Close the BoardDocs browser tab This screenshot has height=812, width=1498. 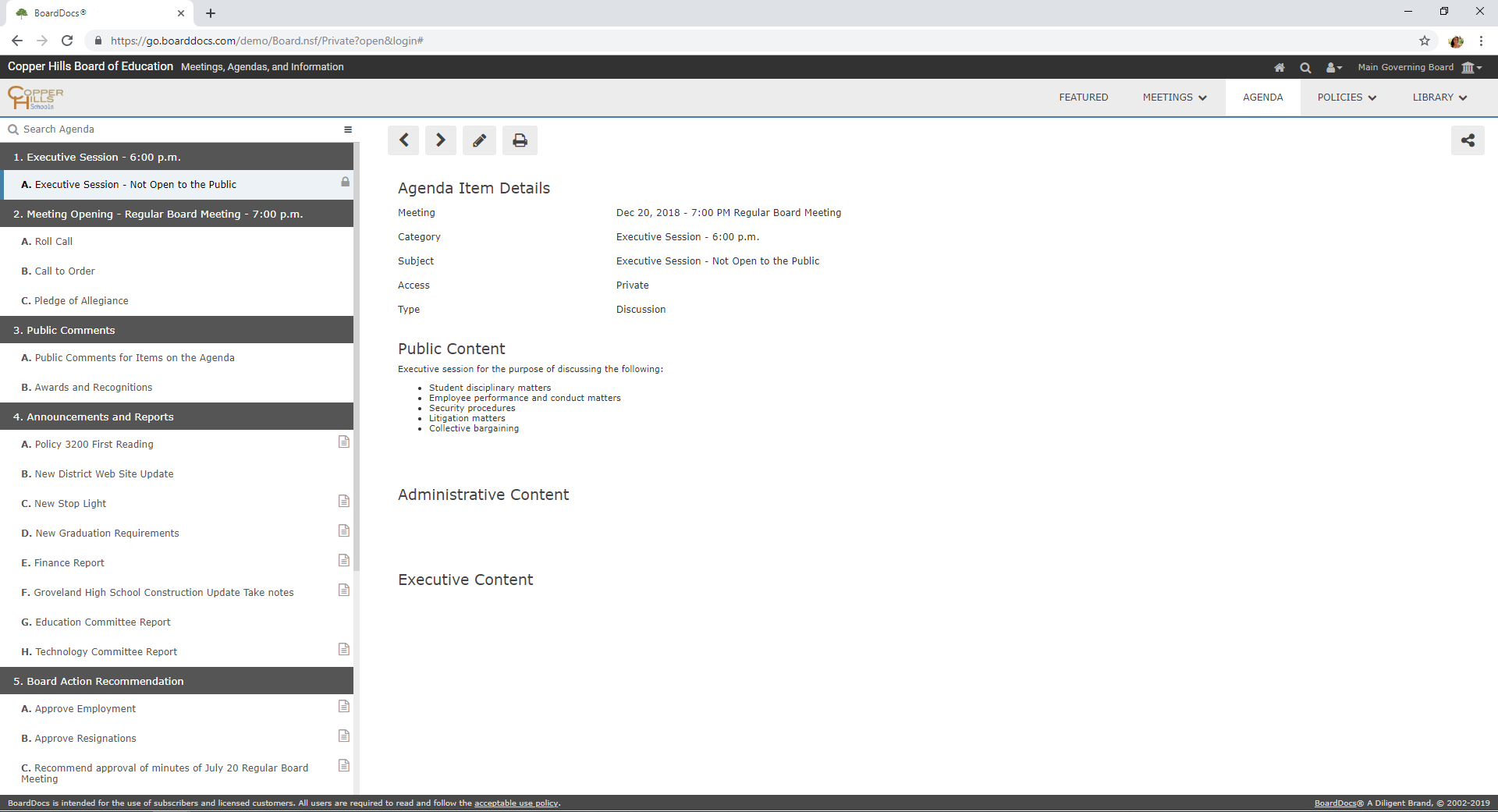[x=181, y=13]
